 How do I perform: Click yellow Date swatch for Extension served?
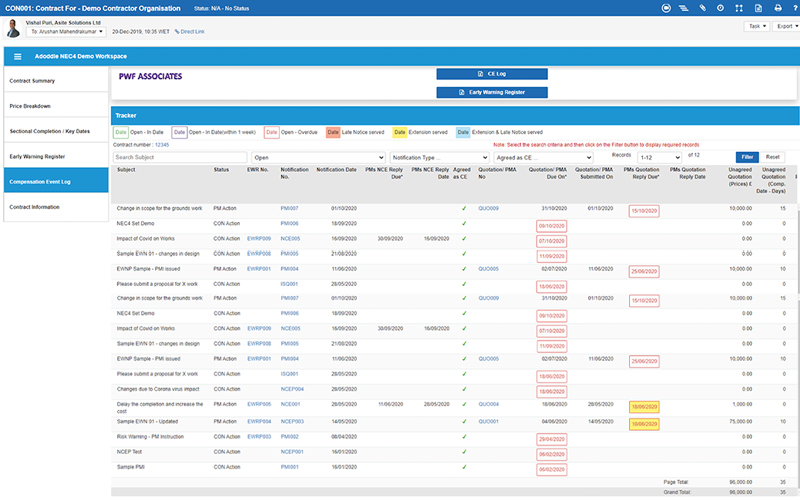tap(399, 132)
